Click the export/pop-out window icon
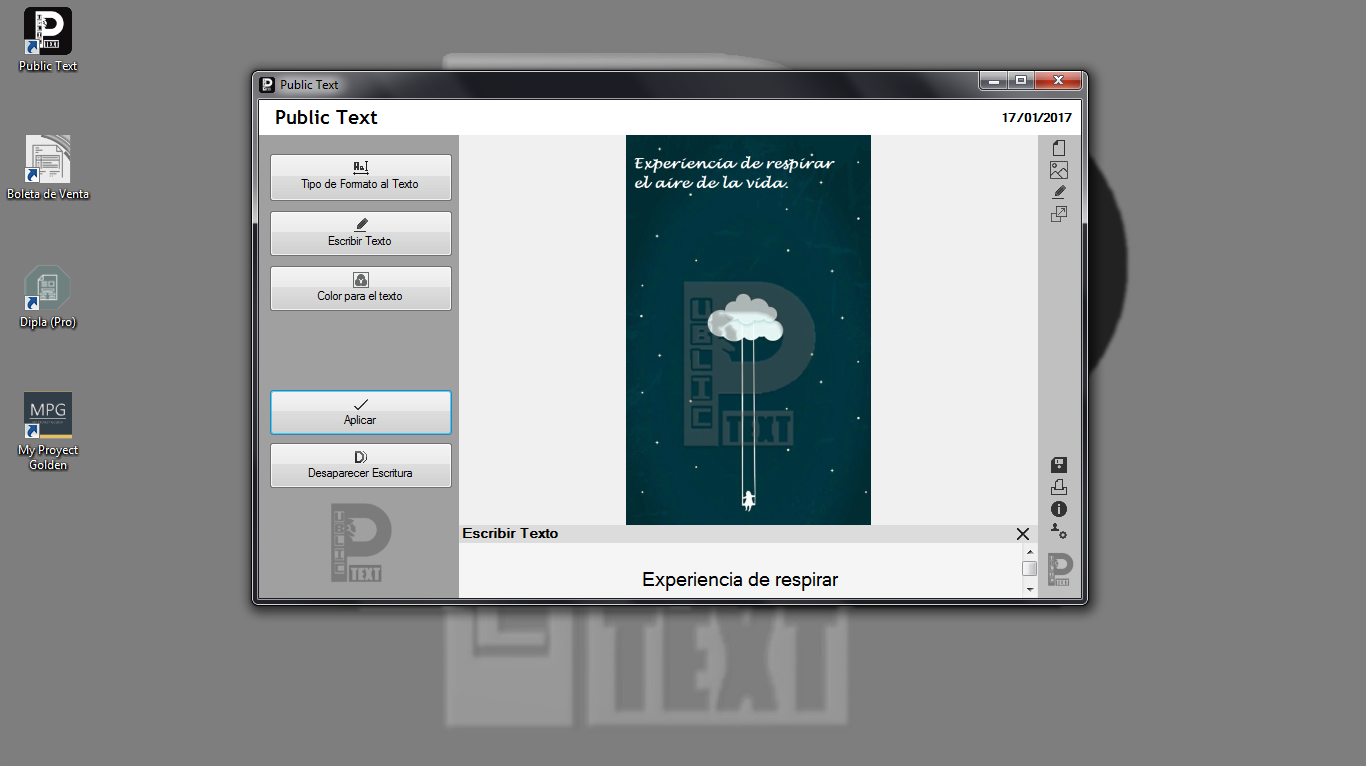 click(x=1058, y=214)
